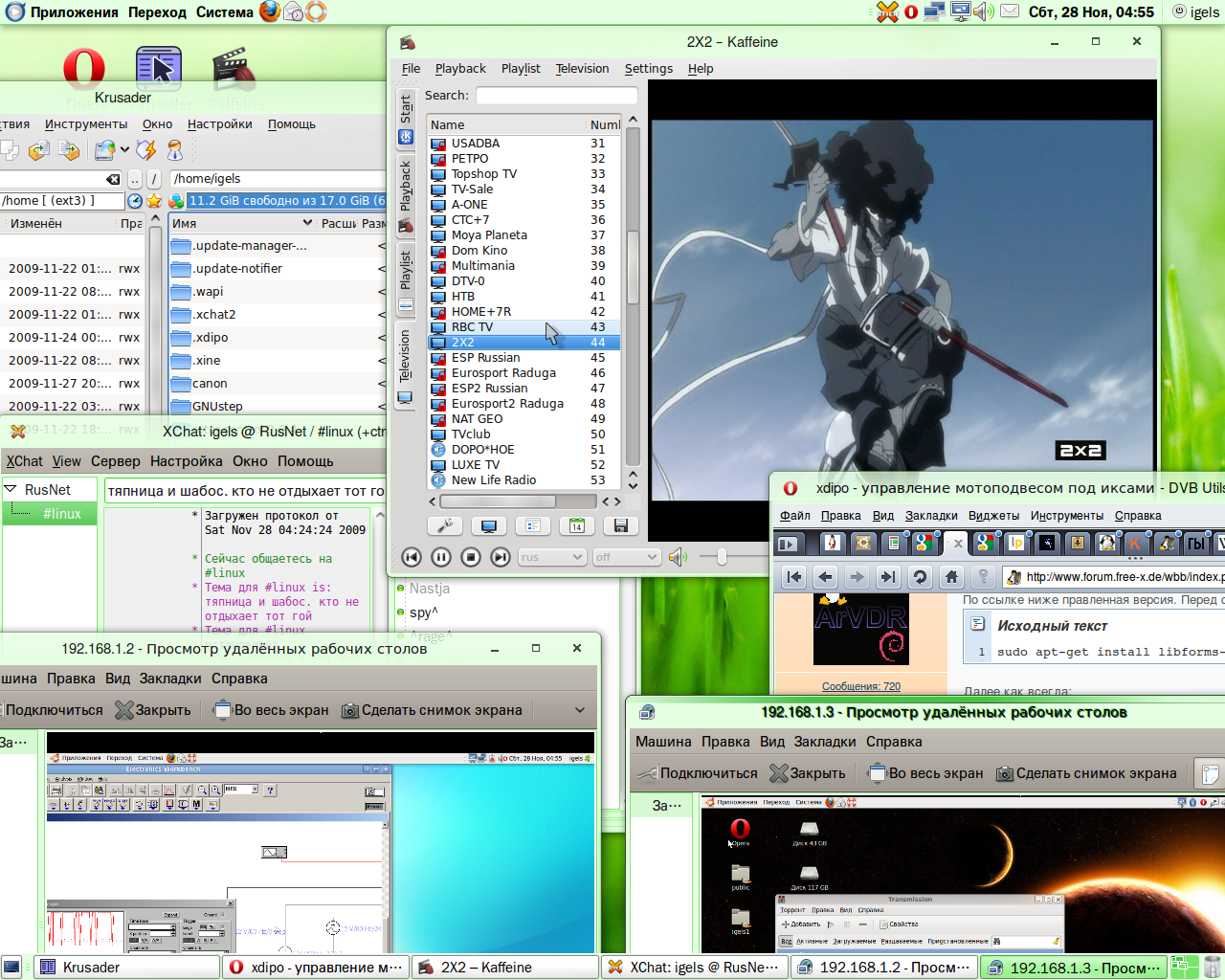Open the Приложения system menu
Image resolution: width=1225 pixels, height=980 pixels.
[63, 12]
